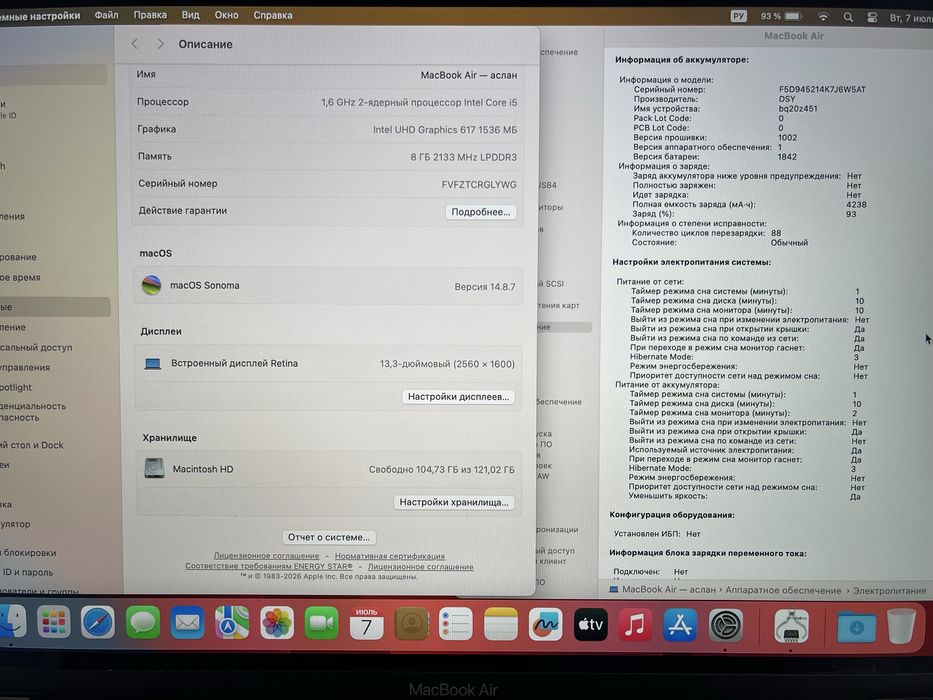Click the macOS Sonoma icon
This screenshot has width=933, height=700.
pos(152,285)
